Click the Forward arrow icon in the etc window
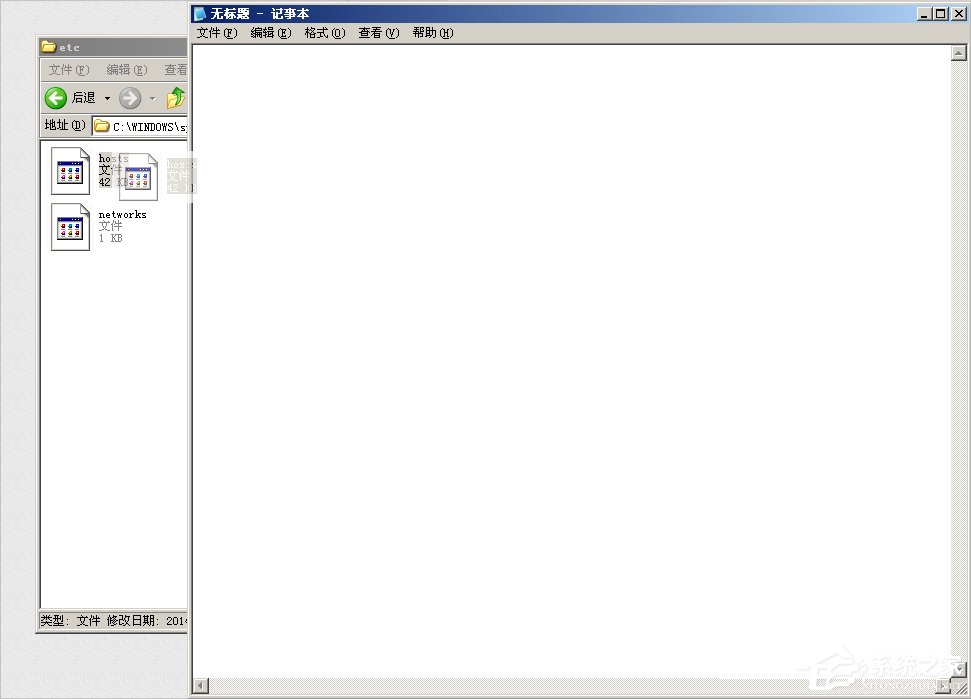971x699 pixels. 130,97
